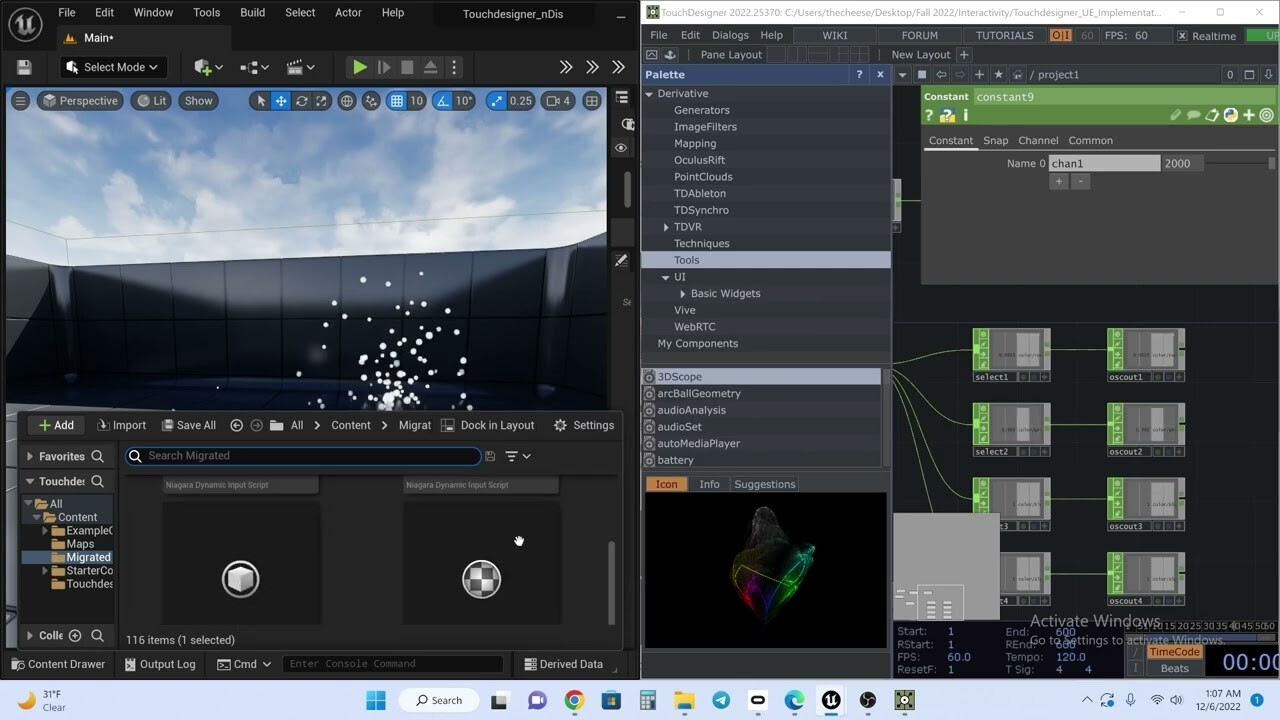The width and height of the screenshot is (1280, 720).
Task: Collapse the UI palette category
Action: (666, 276)
